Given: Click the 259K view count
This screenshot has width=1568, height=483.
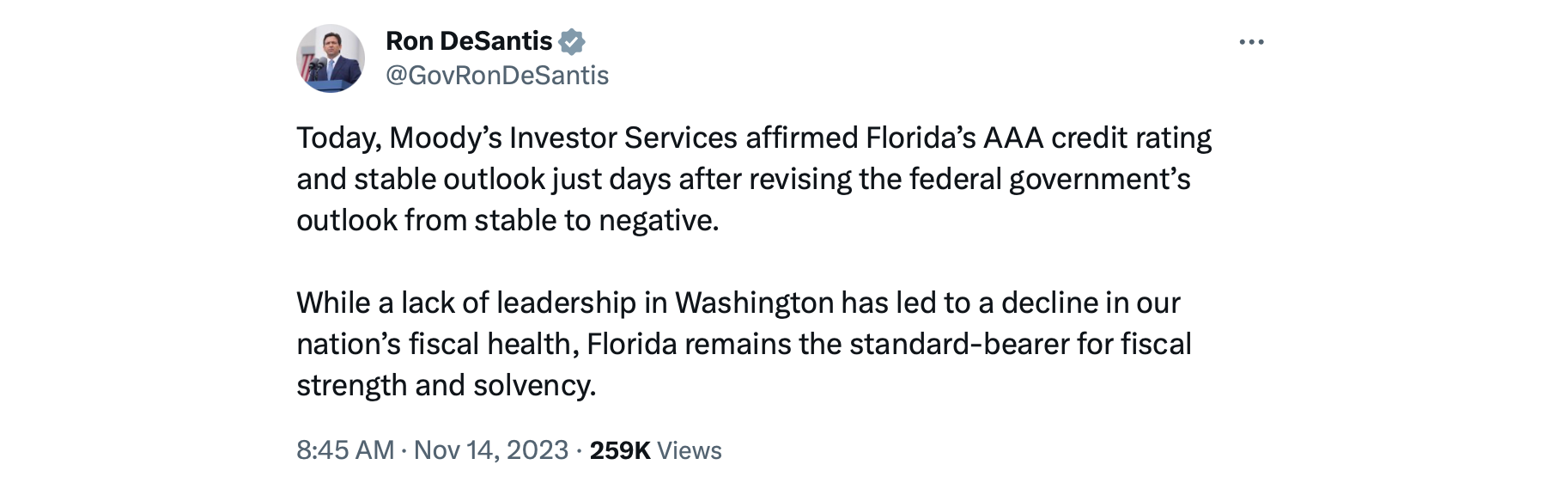Looking at the screenshot, I should (x=620, y=450).
